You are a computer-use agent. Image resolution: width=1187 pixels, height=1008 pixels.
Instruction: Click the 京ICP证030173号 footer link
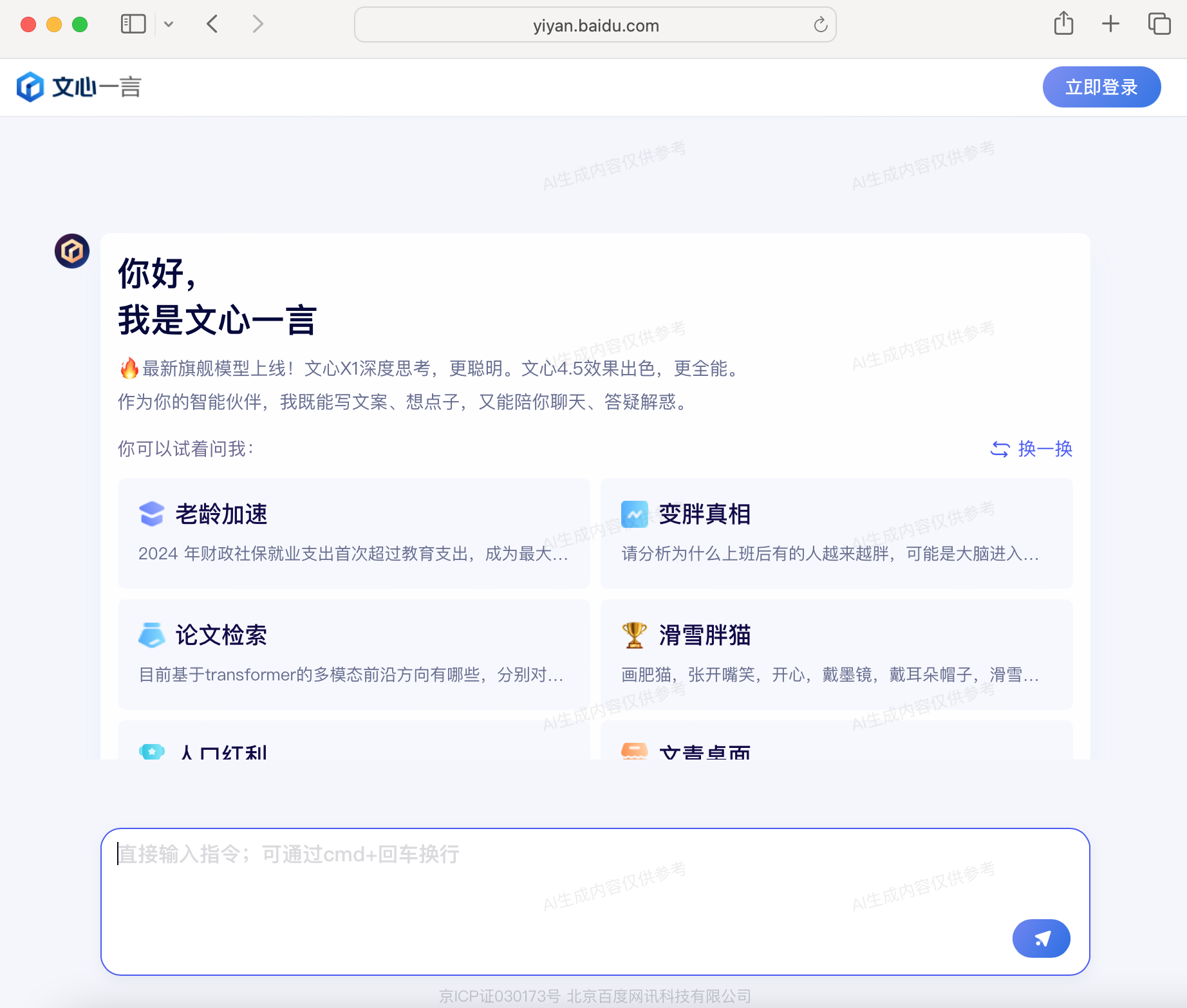(500, 996)
